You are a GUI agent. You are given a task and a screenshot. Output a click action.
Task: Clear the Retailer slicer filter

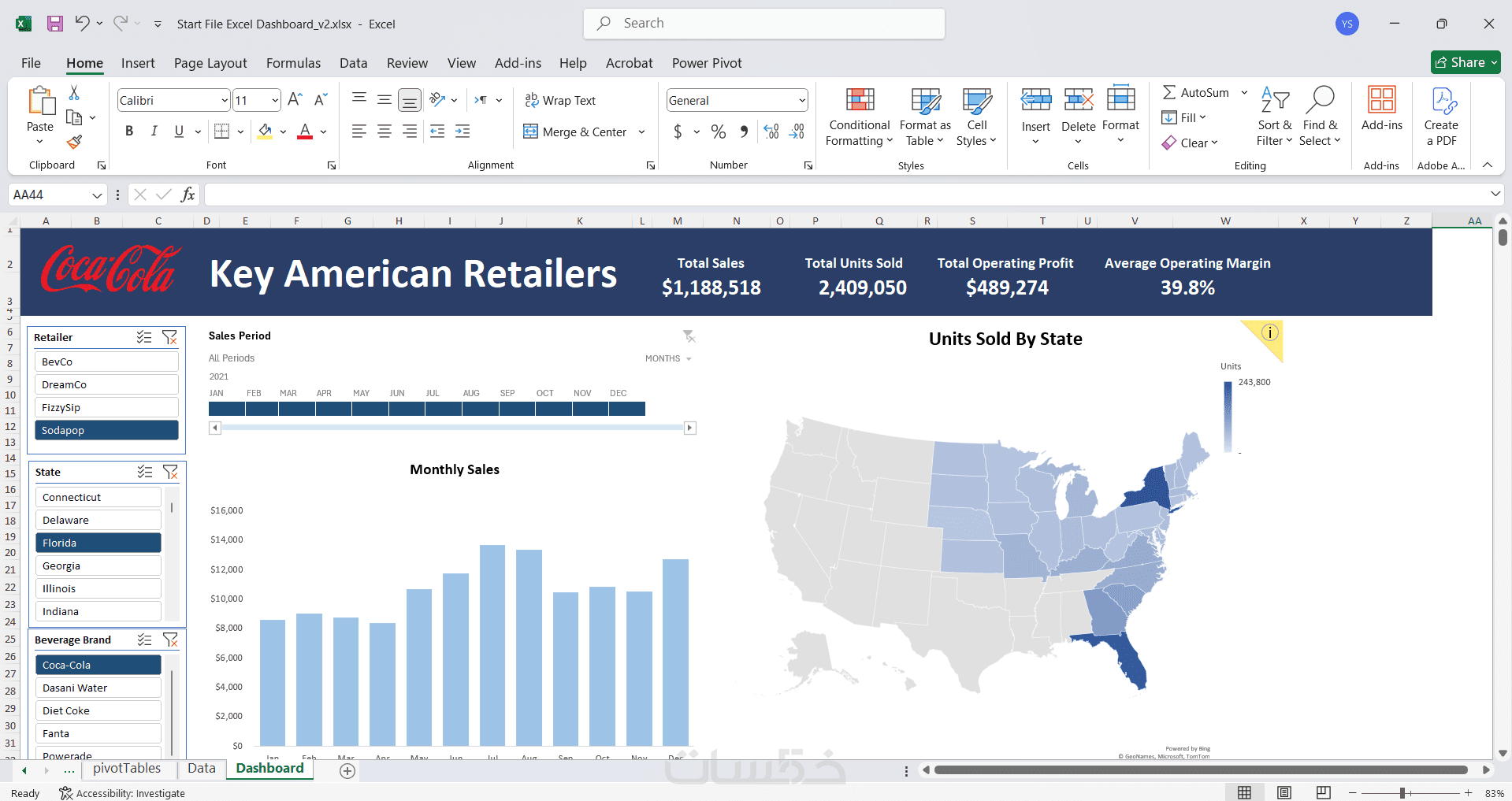tap(169, 337)
